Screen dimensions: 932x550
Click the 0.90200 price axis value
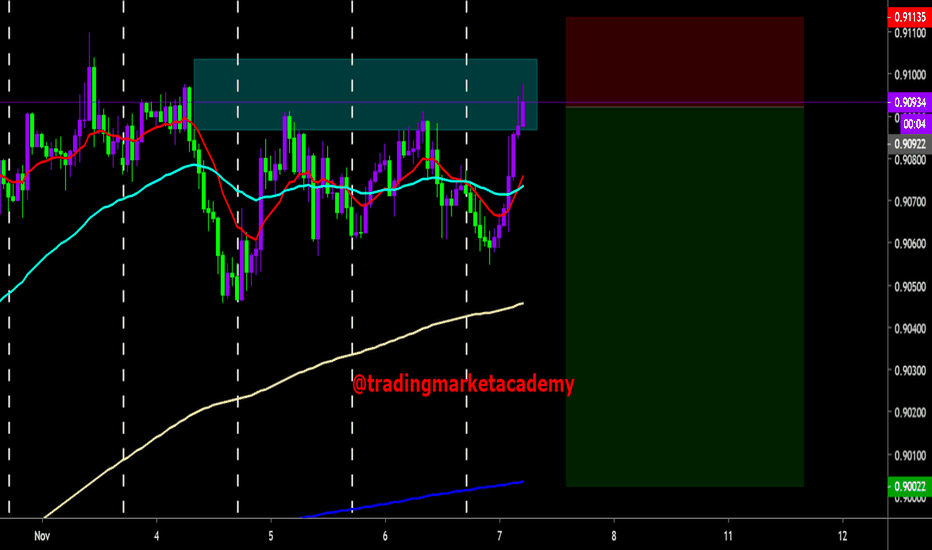(911, 413)
